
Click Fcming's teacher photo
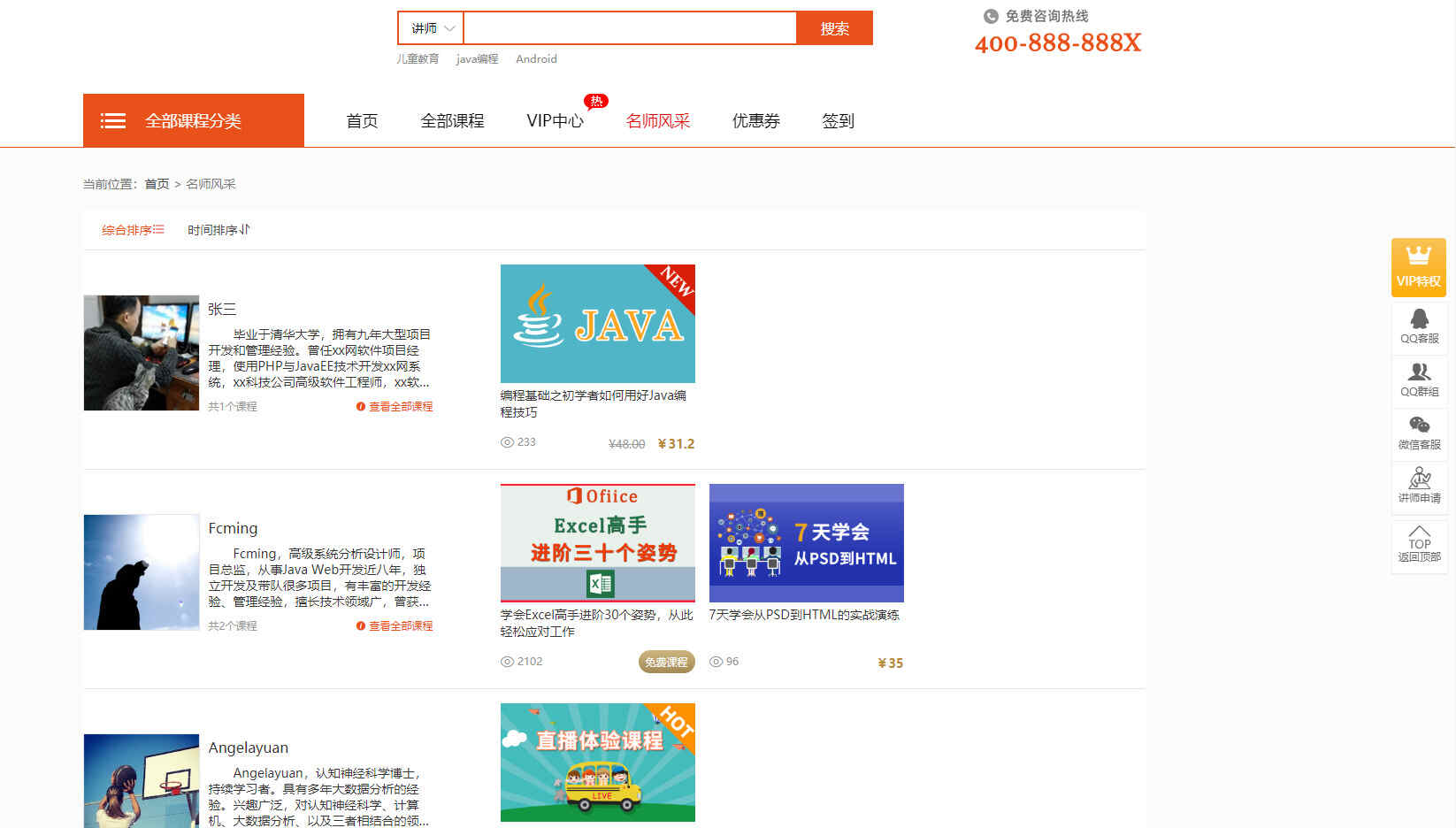(142, 572)
